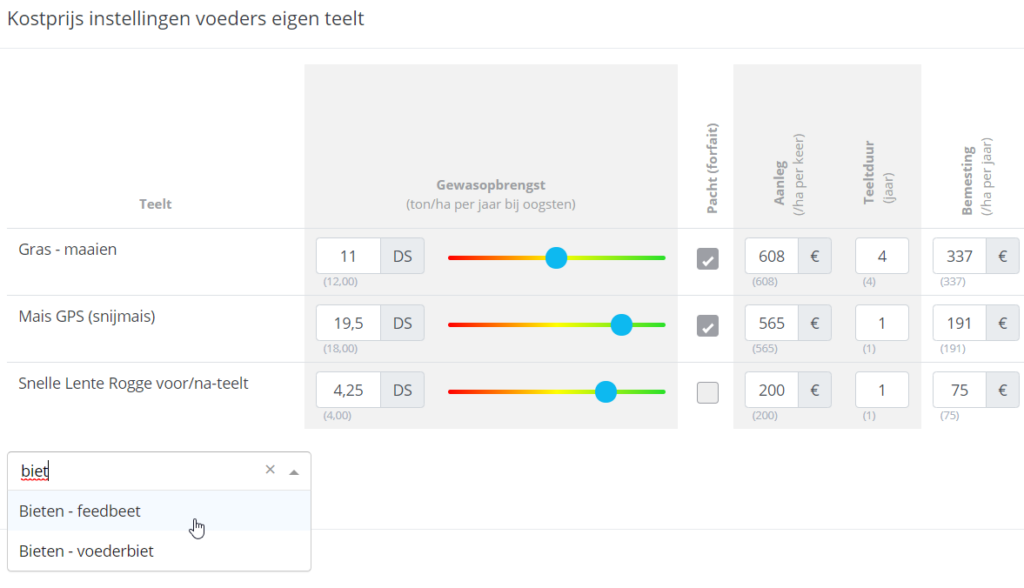
Task: Click the Gras Aanleg field showing 608
Action: (x=772, y=256)
